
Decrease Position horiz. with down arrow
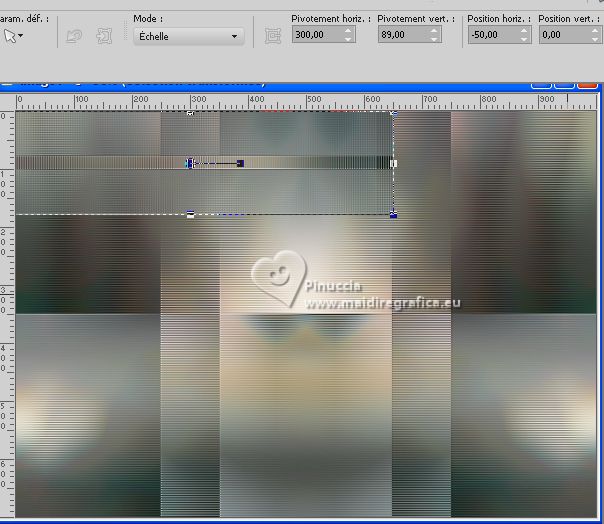point(524,39)
